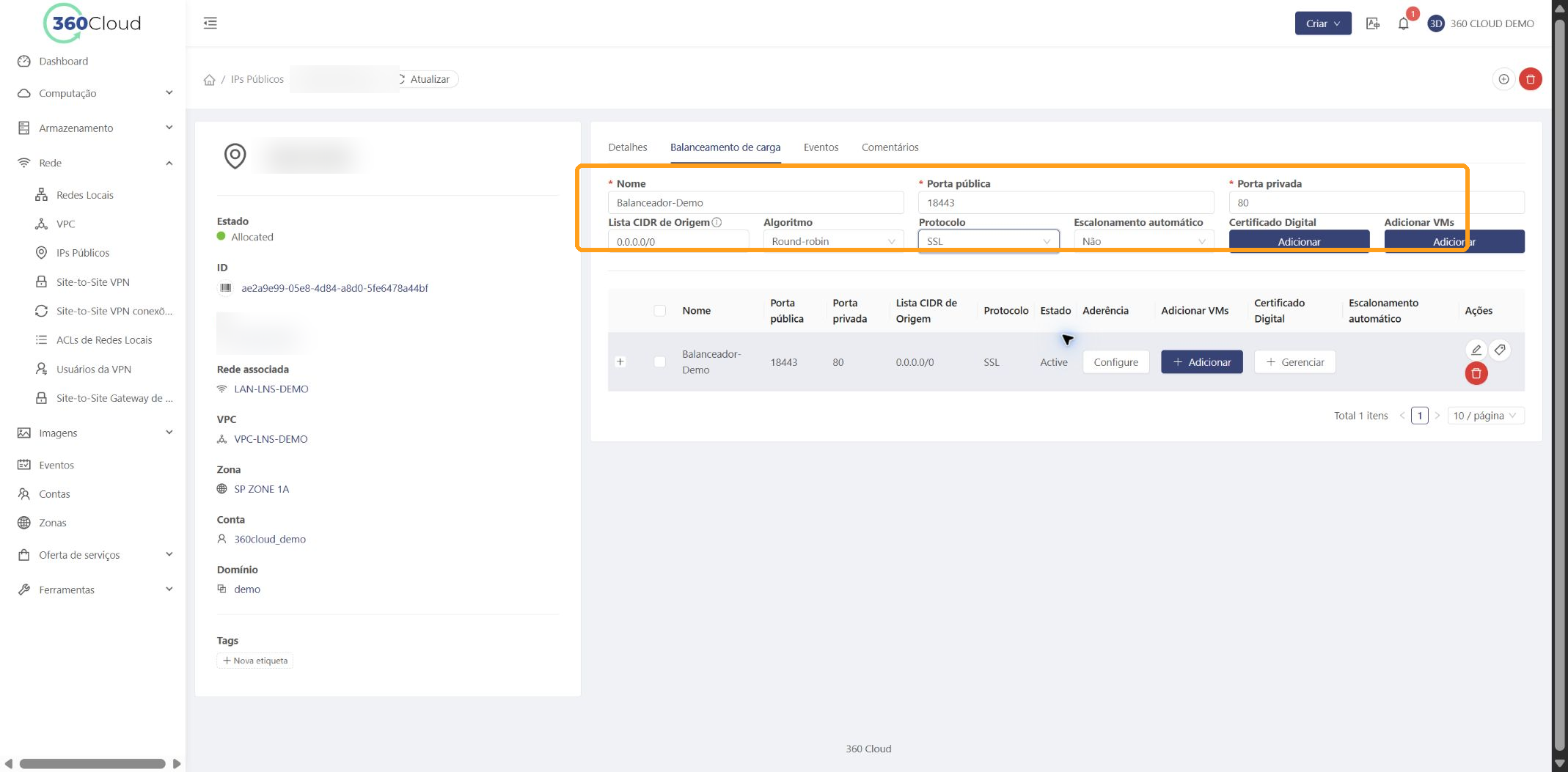Collapse the sidebar with the menu fold icon
The image size is (1568, 772).
click(x=210, y=23)
